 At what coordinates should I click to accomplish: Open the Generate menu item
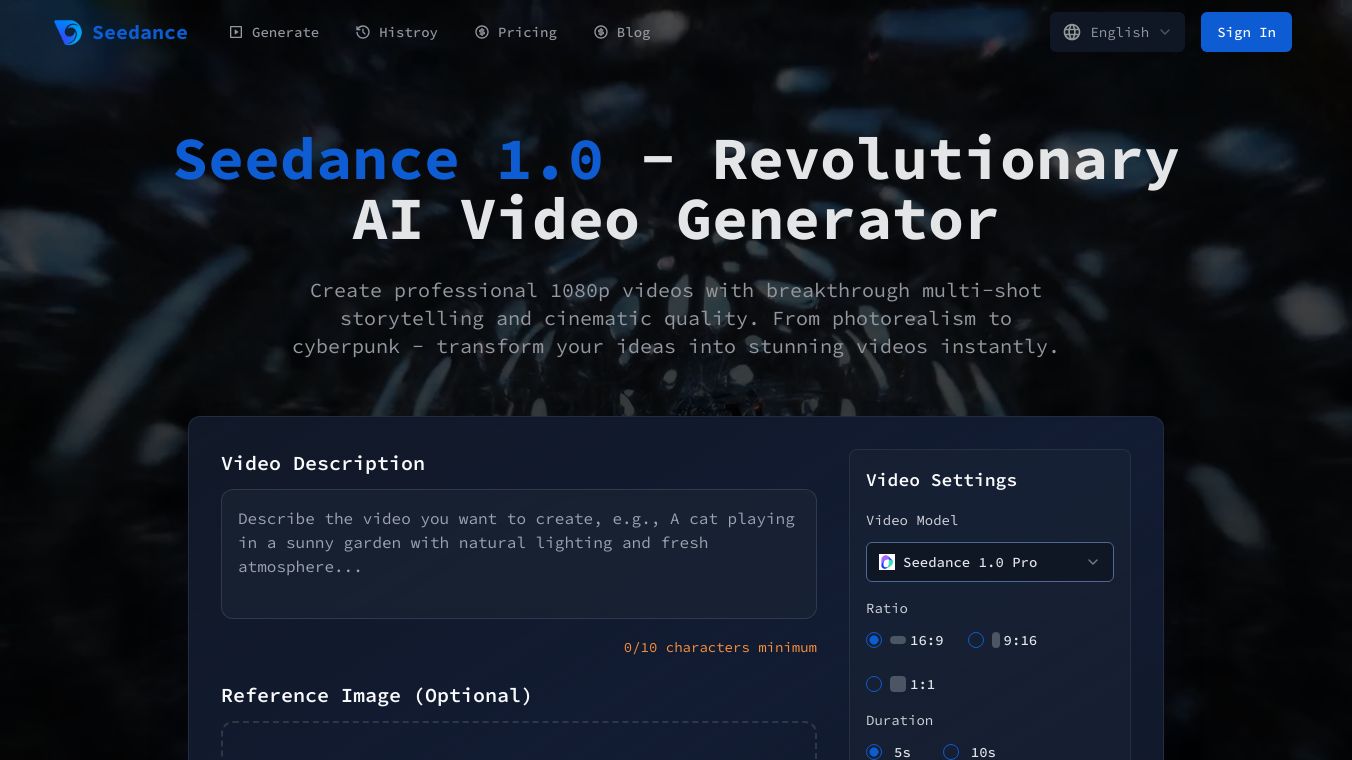[x=274, y=32]
